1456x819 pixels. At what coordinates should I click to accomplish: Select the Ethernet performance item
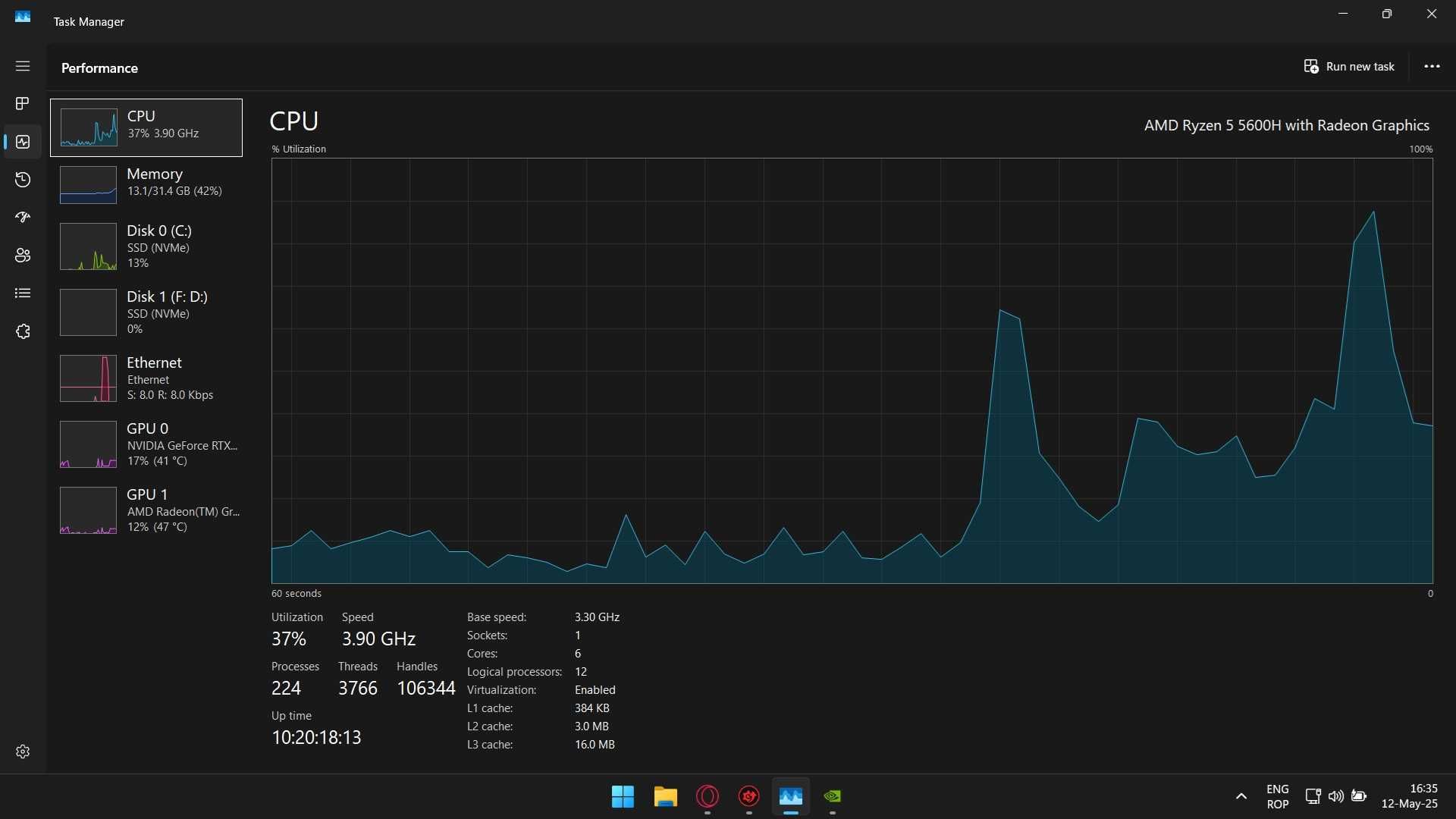[146, 378]
